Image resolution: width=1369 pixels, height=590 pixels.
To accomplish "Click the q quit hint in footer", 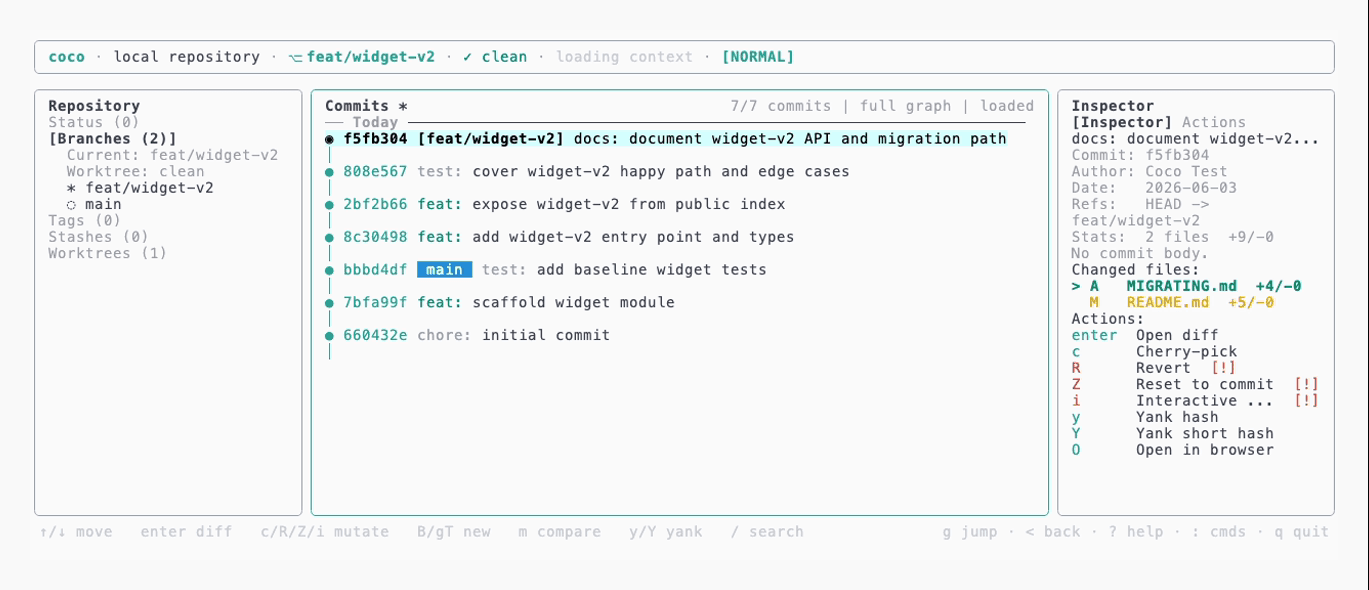I will (x=1302, y=532).
